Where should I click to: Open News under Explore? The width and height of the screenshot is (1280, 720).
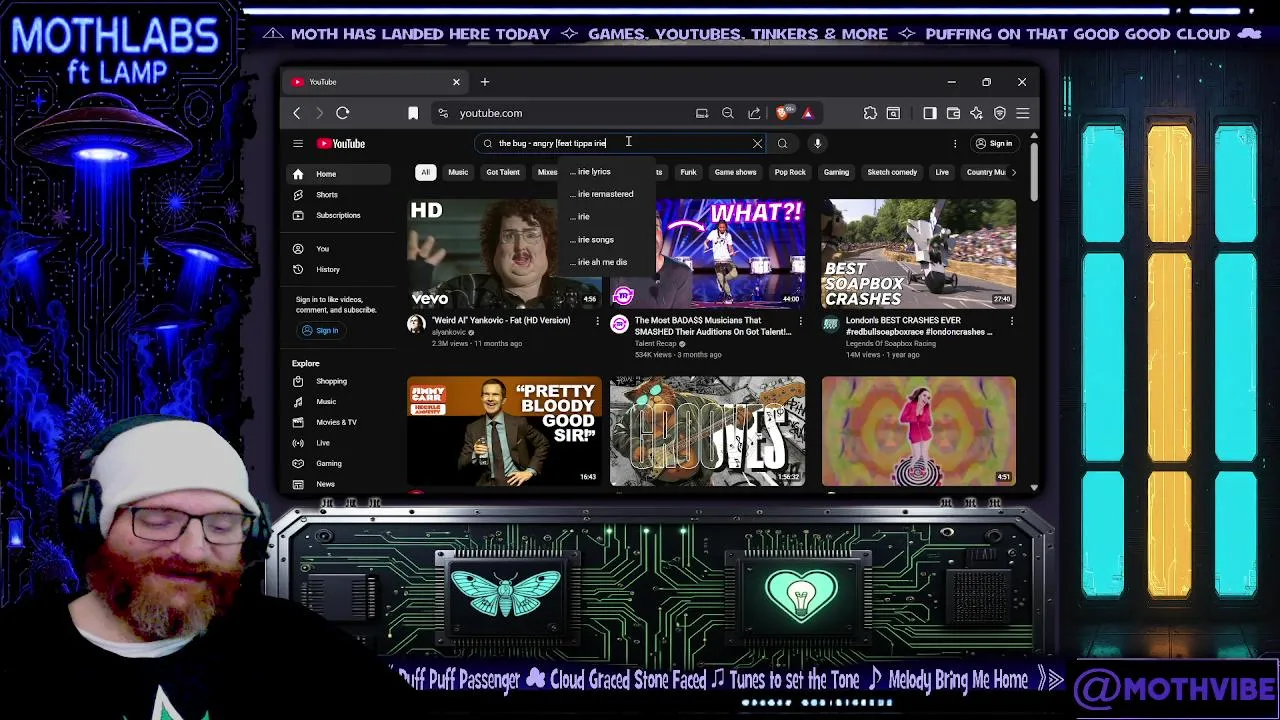[x=340, y=484]
